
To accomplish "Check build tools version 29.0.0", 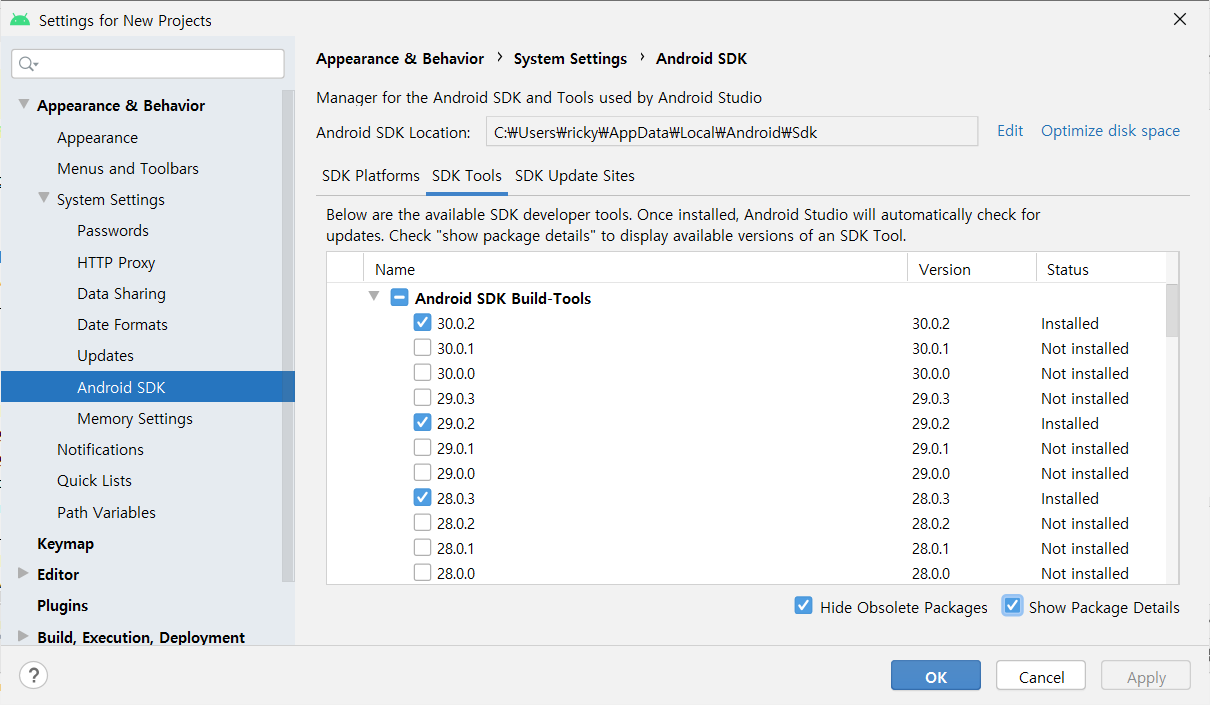I will (x=423, y=473).
